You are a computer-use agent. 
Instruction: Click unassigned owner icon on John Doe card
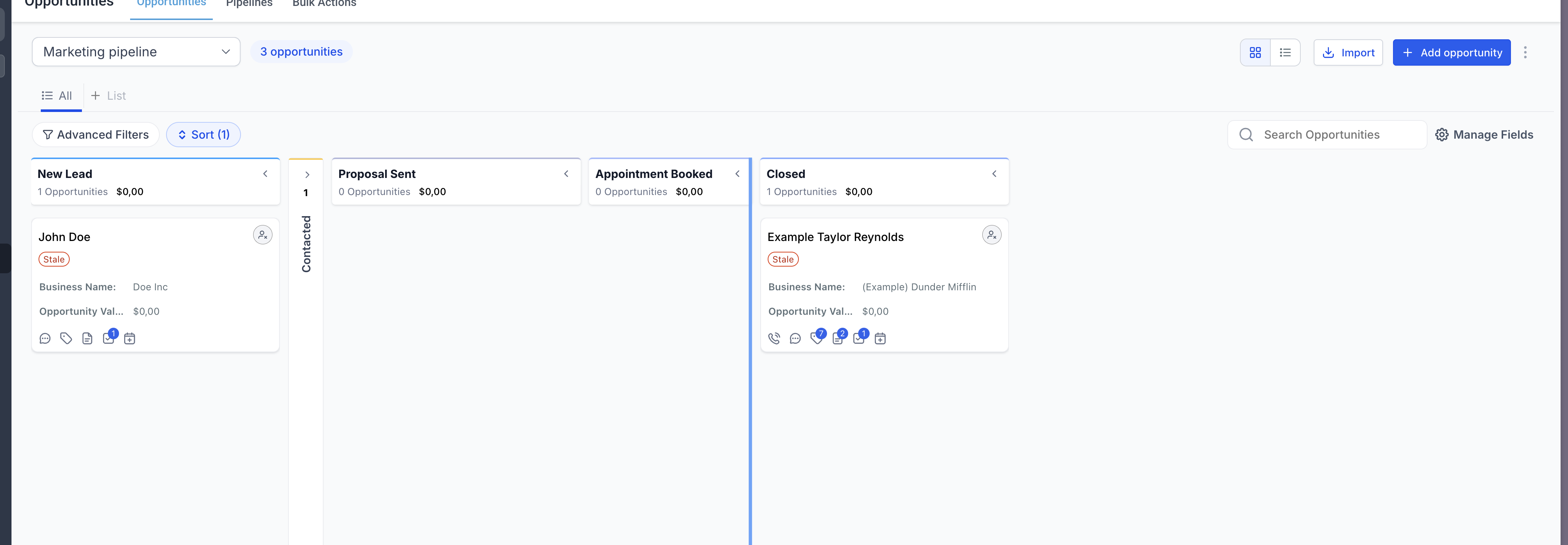tap(262, 235)
